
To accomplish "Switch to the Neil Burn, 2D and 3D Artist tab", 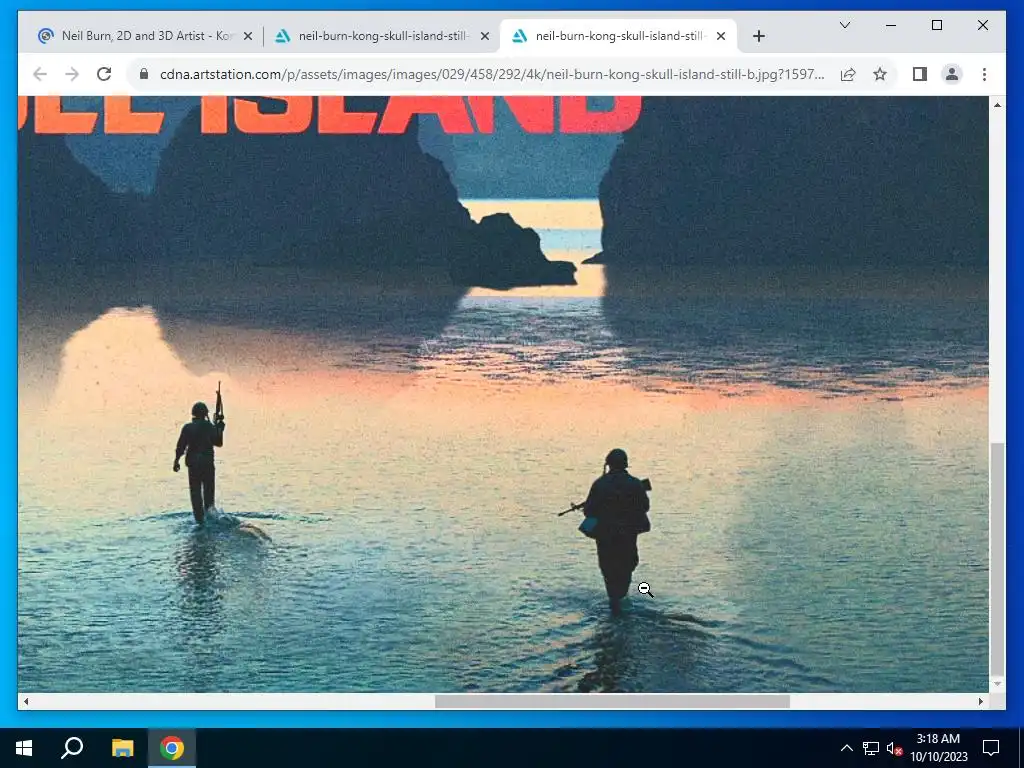I will click(145, 36).
